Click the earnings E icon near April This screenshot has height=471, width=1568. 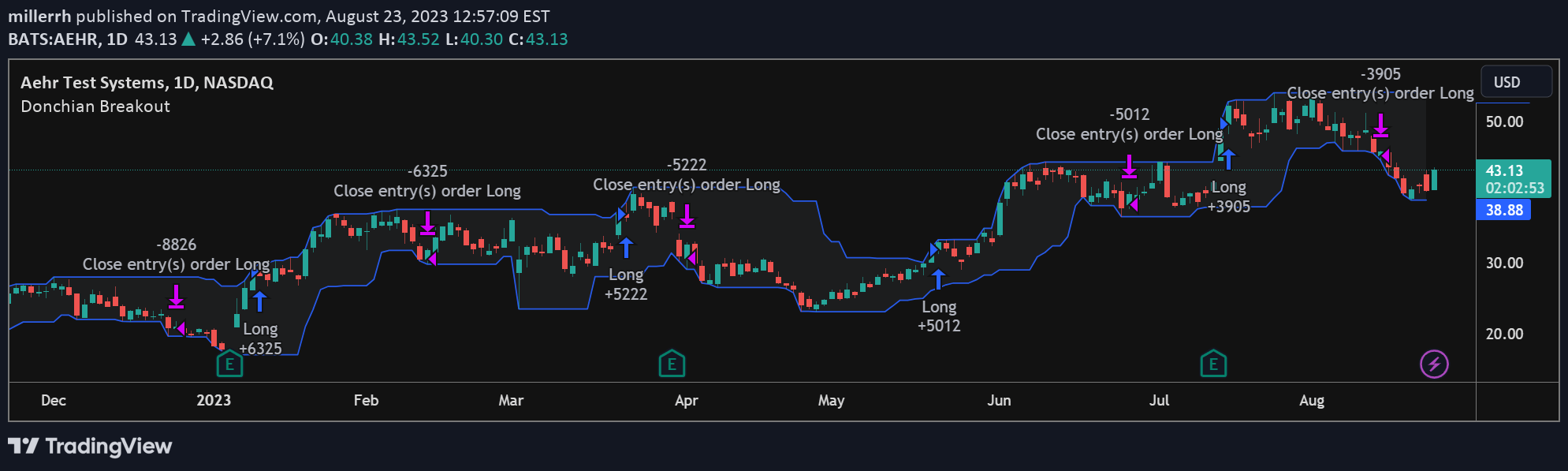pyautogui.click(x=672, y=364)
